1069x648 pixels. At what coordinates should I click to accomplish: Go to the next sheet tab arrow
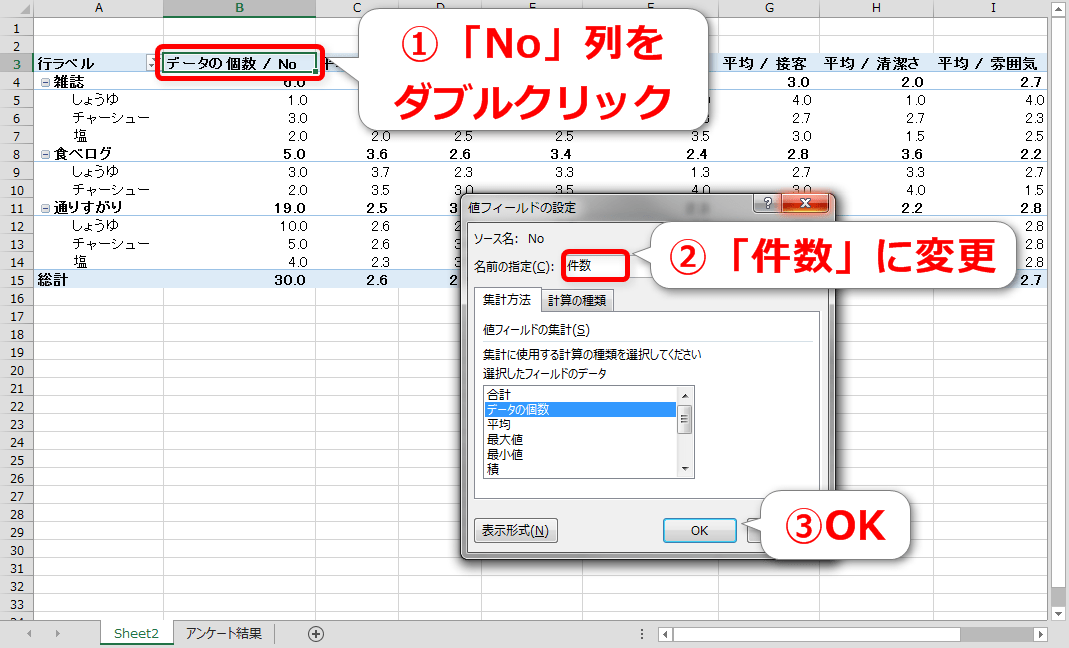point(57,634)
